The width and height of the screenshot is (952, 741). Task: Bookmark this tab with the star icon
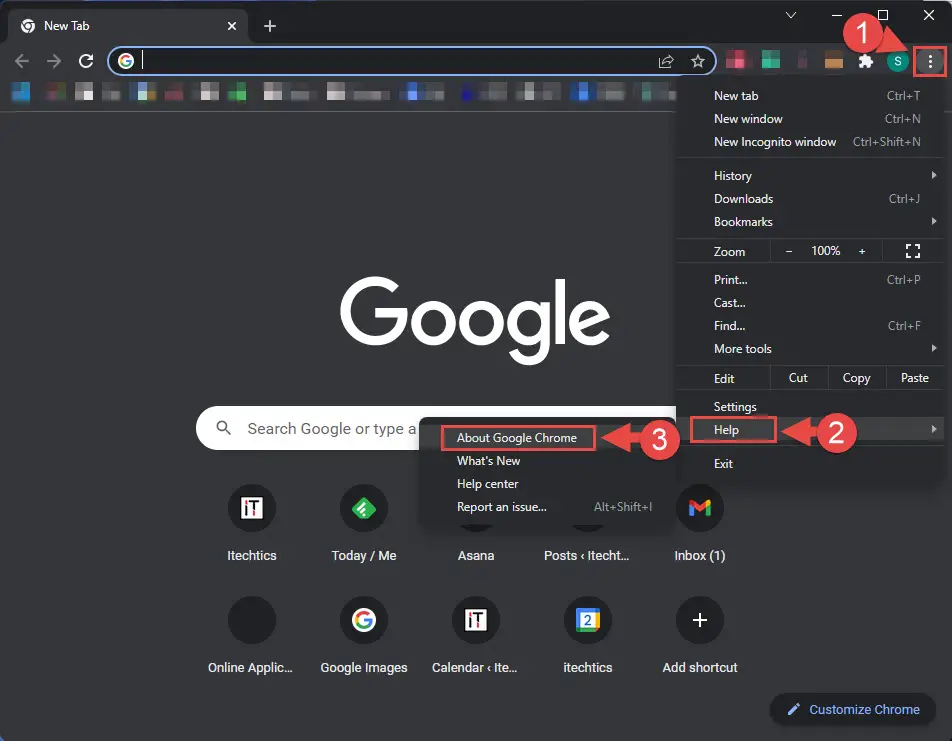click(x=698, y=61)
